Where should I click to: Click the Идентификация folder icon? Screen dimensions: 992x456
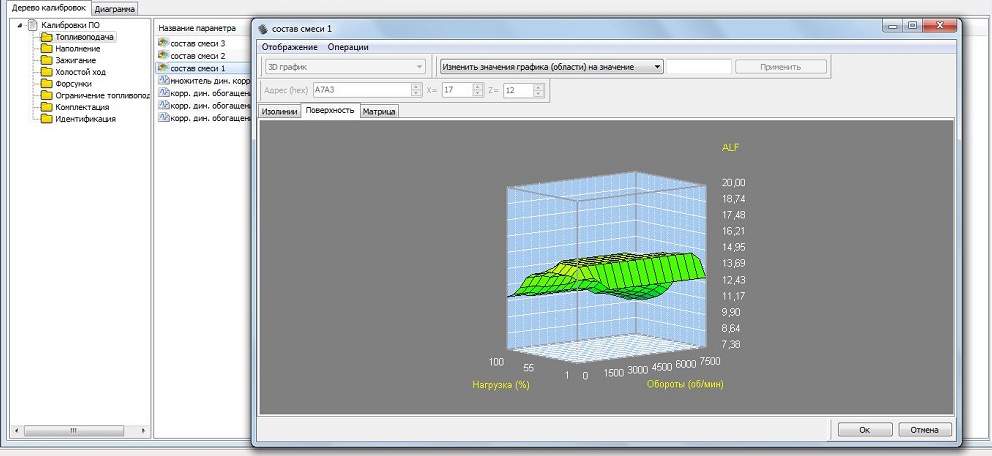(x=47, y=119)
